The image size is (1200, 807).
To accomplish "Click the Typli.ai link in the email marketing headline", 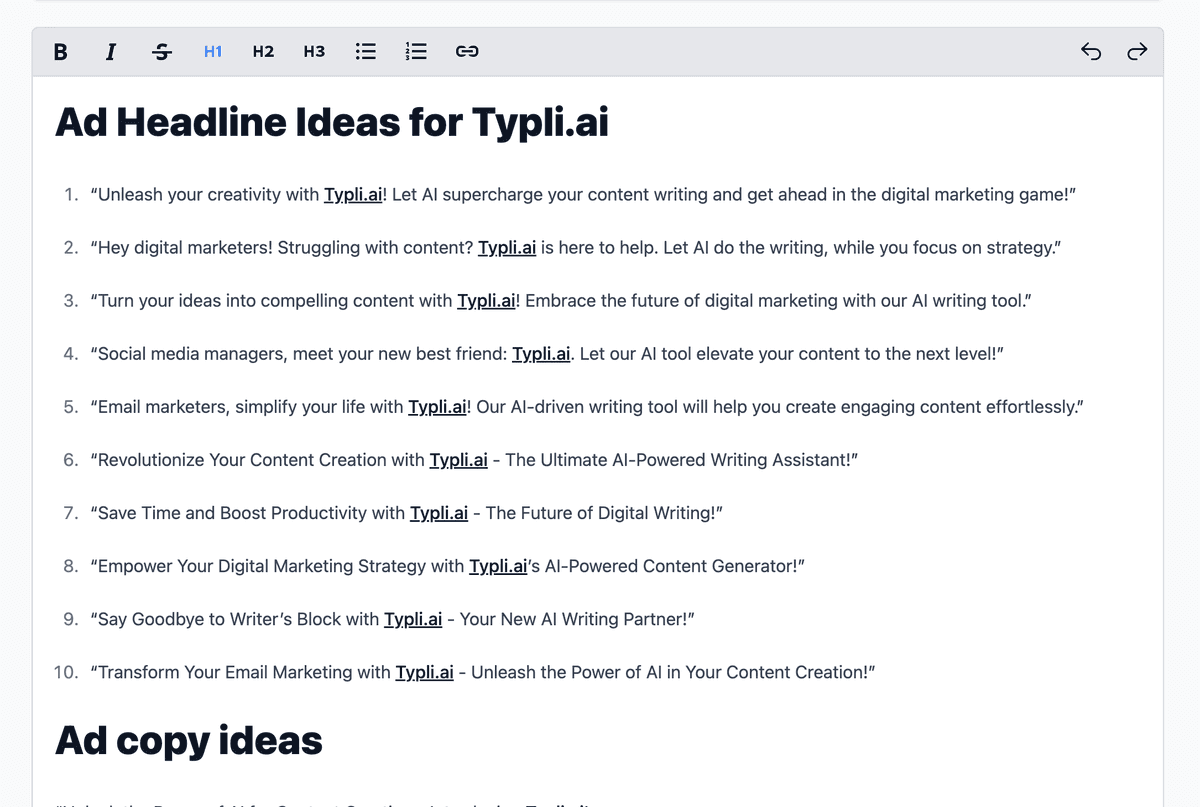I will [438, 406].
